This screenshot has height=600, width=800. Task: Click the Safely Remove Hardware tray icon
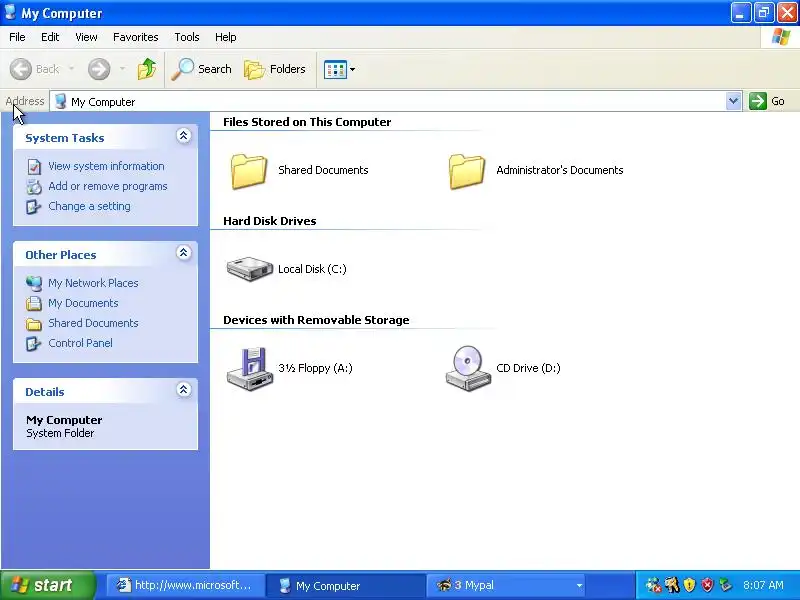725,585
